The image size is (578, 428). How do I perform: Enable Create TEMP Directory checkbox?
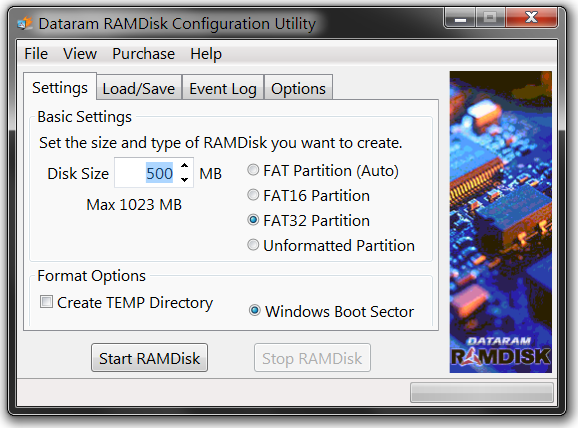tap(46, 302)
